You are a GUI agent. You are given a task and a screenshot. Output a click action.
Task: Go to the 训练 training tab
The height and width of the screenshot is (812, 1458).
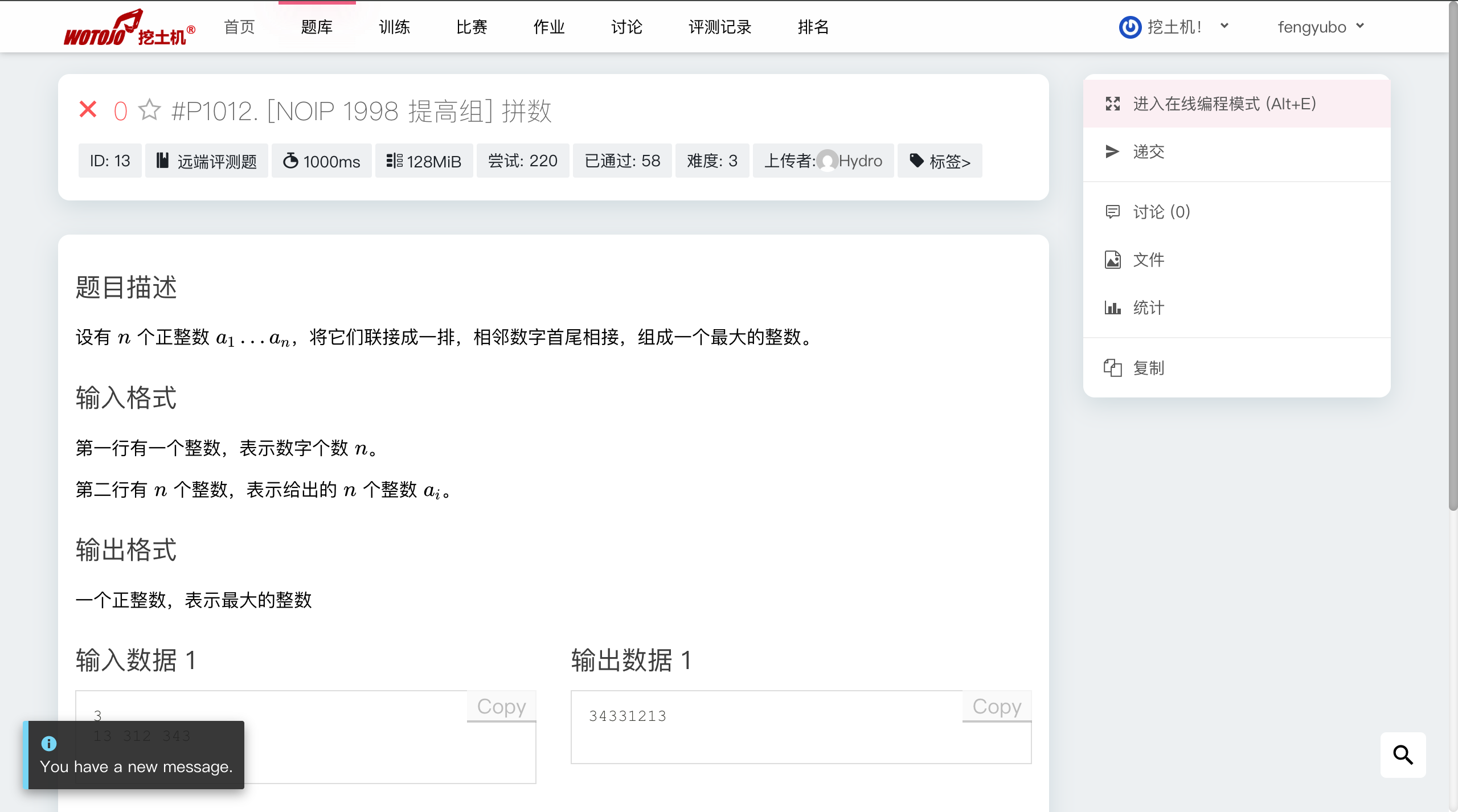[394, 27]
